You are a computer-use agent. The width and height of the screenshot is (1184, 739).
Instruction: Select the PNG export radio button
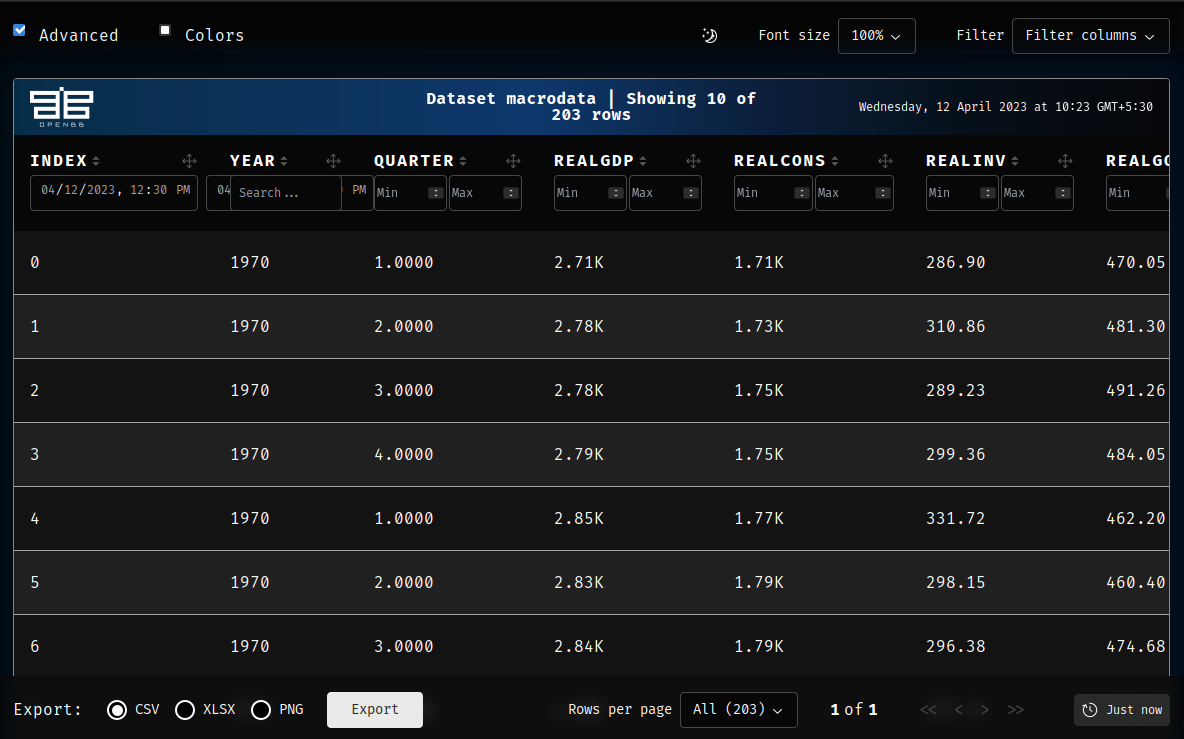[261, 710]
